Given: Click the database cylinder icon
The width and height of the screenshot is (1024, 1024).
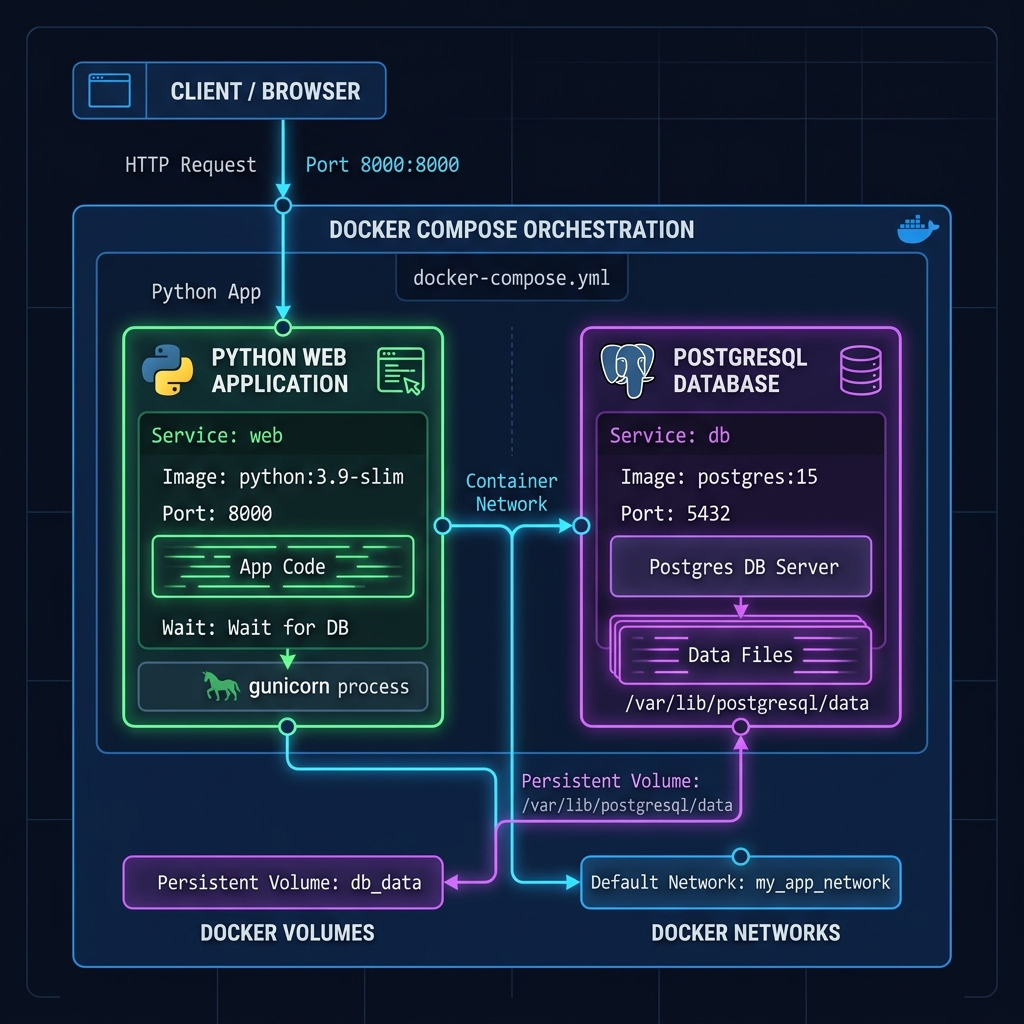Looking at the screenshot, I should 861,370.
